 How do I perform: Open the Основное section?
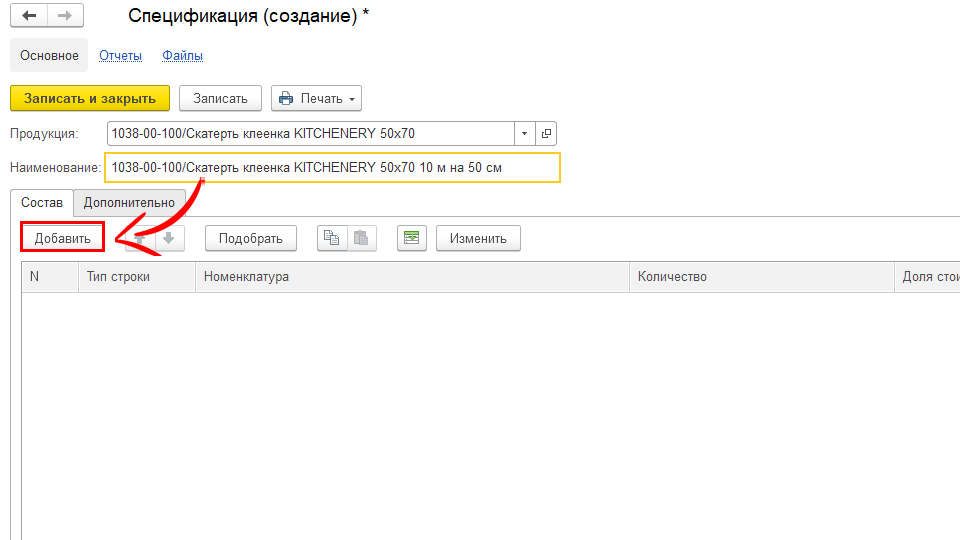49,56
